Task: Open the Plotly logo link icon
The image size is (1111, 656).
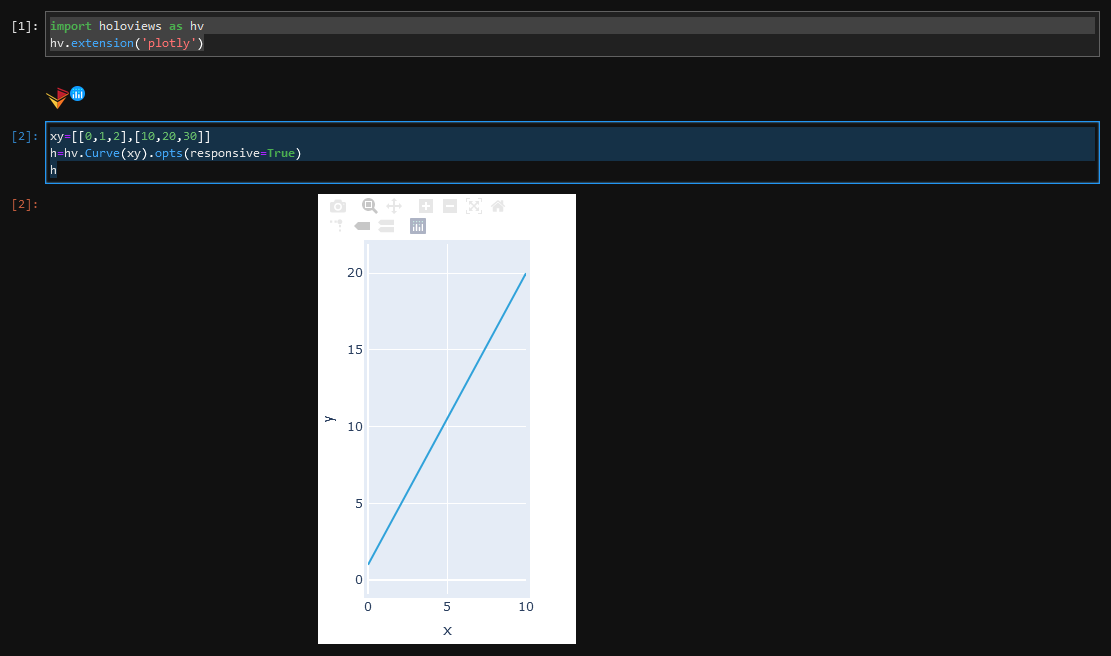Action: coord(418,226)
